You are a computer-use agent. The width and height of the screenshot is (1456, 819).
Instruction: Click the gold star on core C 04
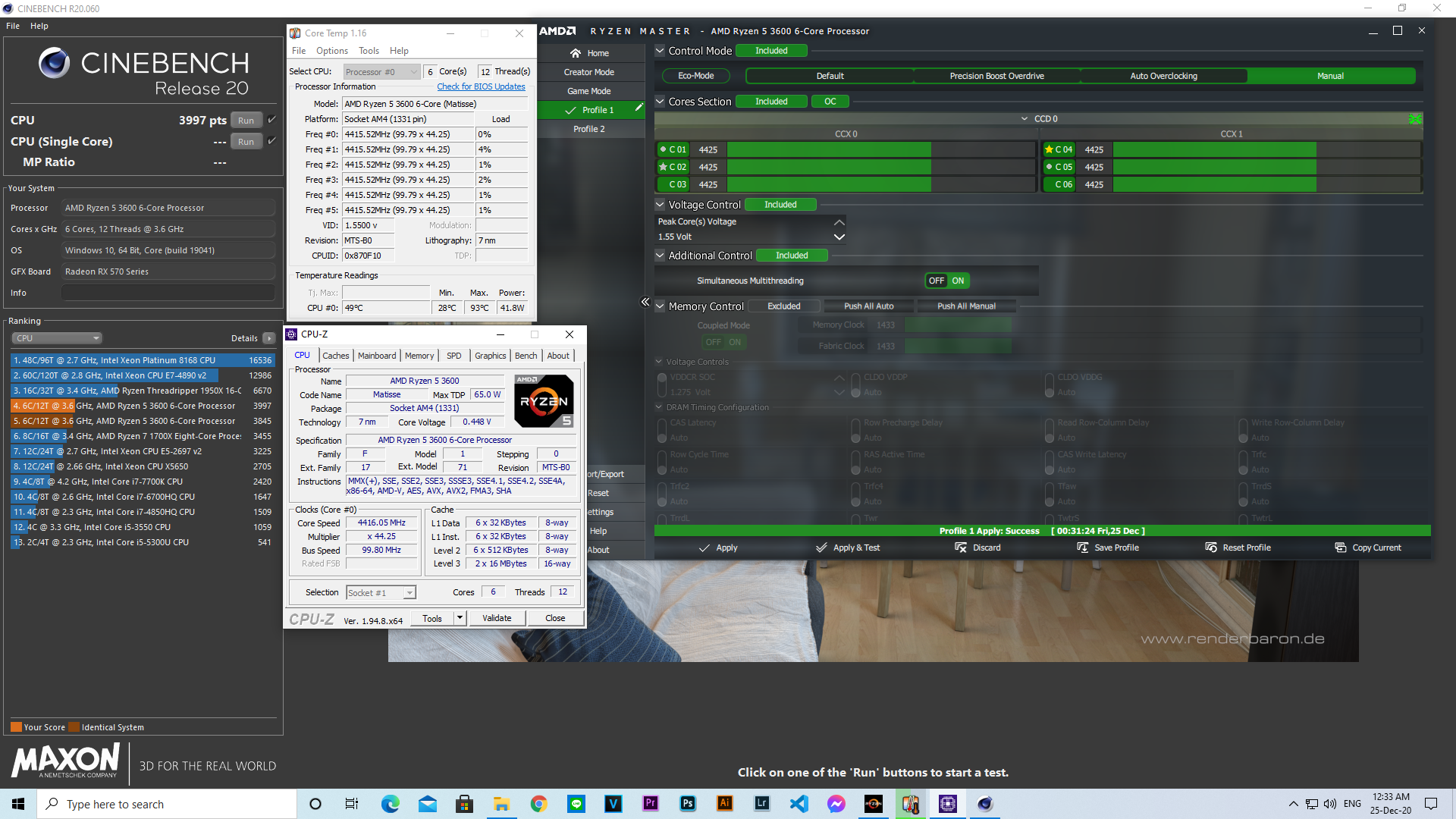(x=1049, y=149)
